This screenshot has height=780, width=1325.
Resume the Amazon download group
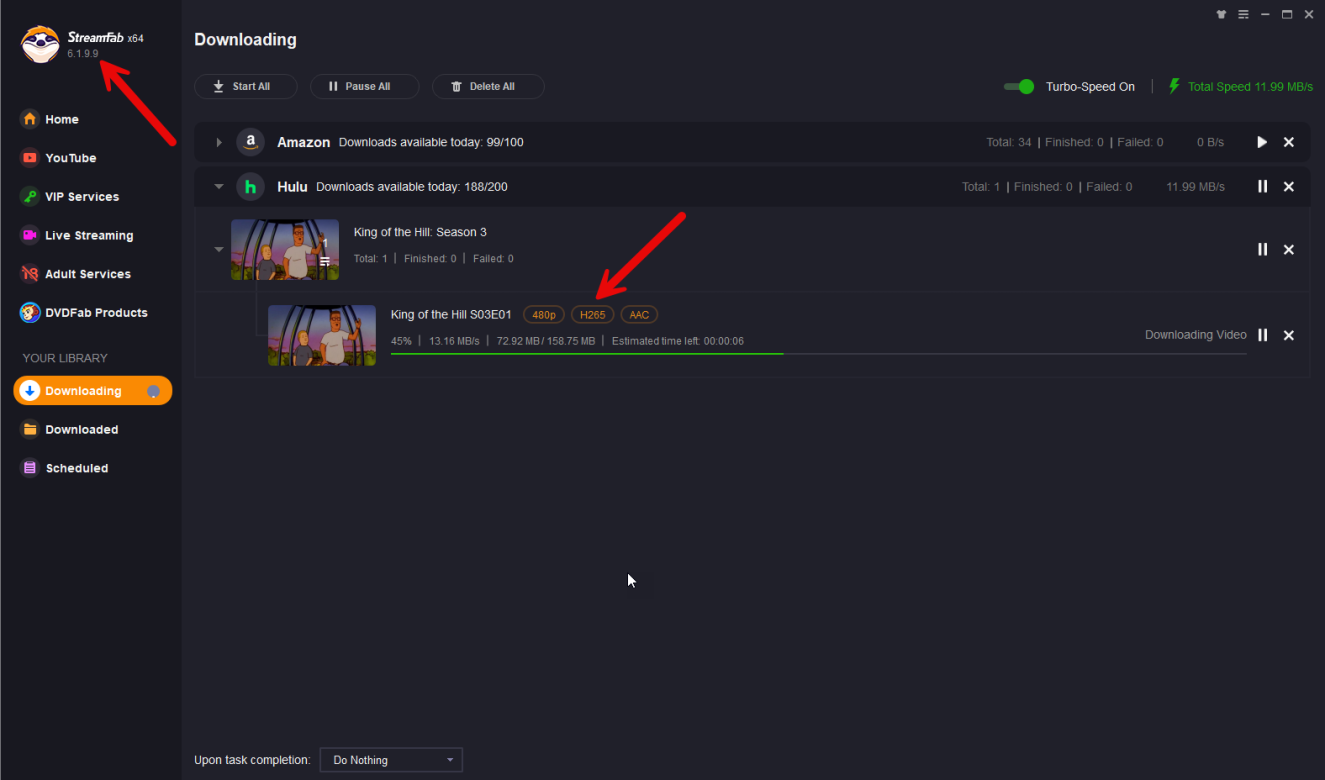[1262, 142]
